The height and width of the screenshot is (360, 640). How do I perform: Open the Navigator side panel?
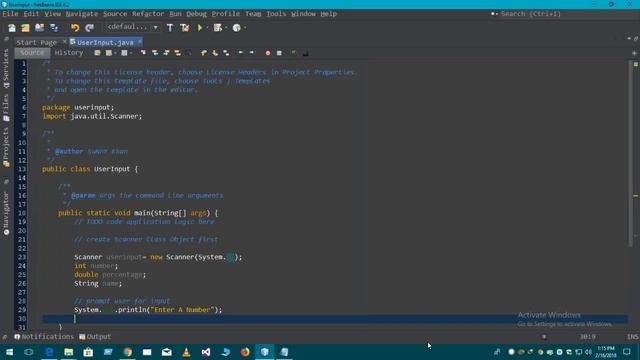tap(6, 213)
